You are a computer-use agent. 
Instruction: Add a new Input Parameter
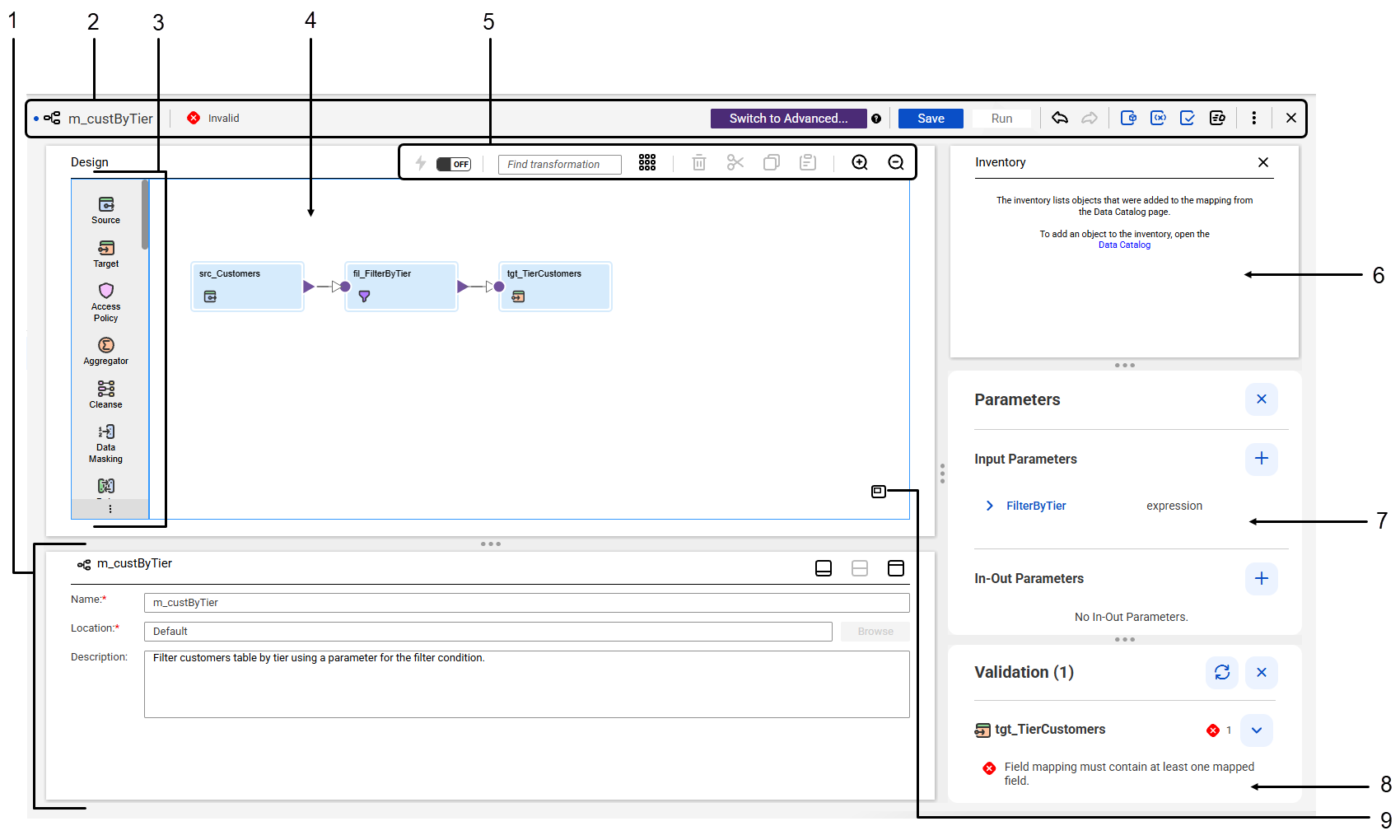pos(1262,459)
